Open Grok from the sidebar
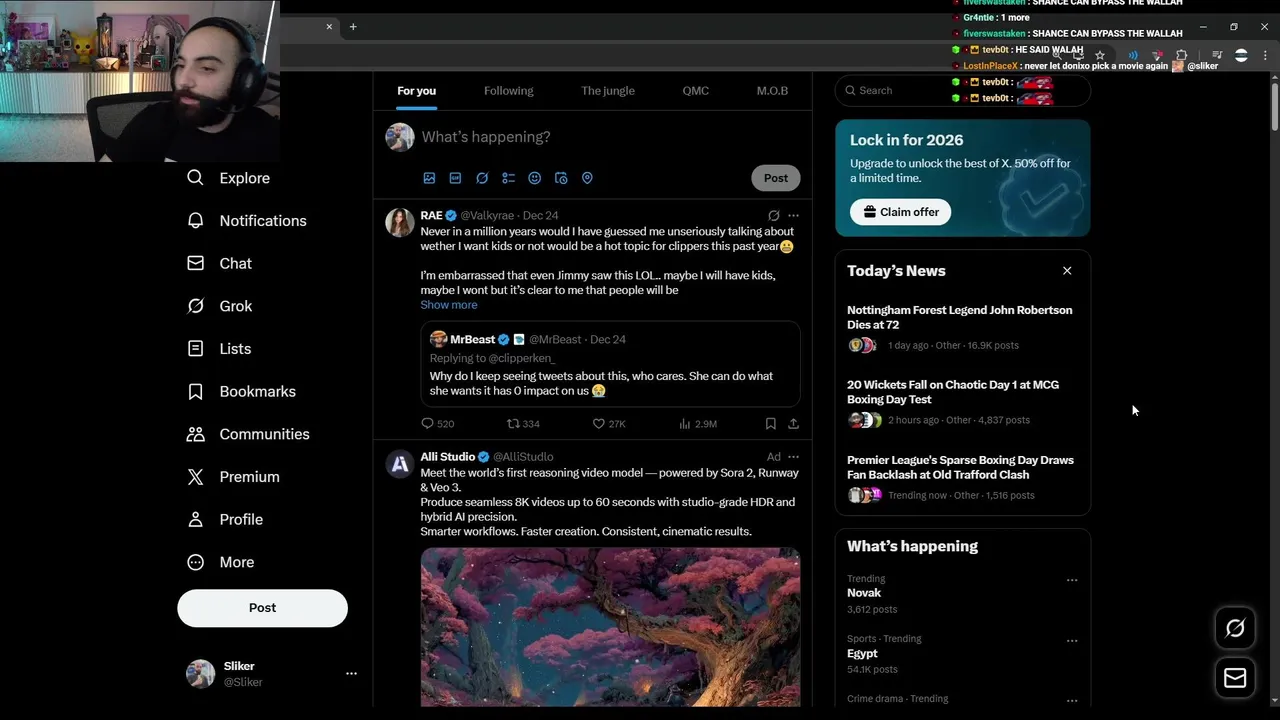Viewport: 1280px width, 720px height. [219, 306]
